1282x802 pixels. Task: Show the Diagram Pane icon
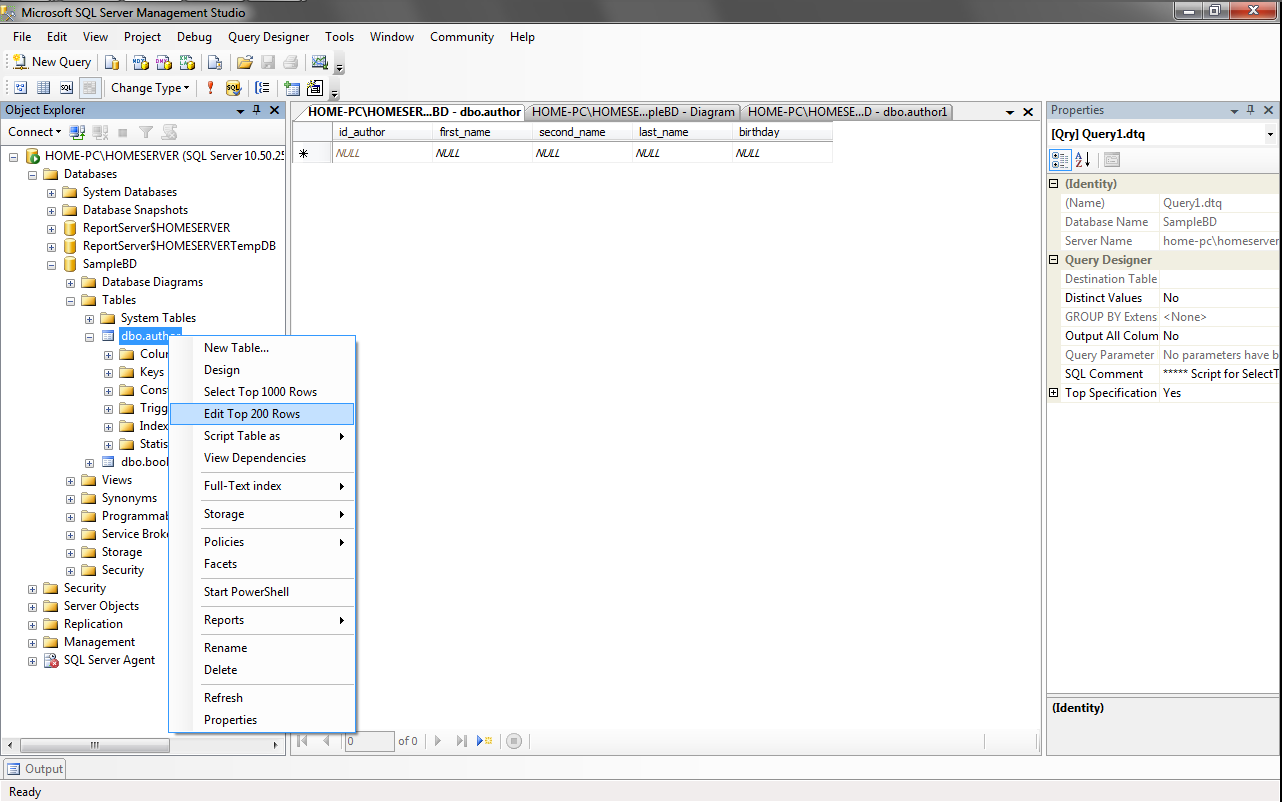pyautogui.click(x=20, y=88)
